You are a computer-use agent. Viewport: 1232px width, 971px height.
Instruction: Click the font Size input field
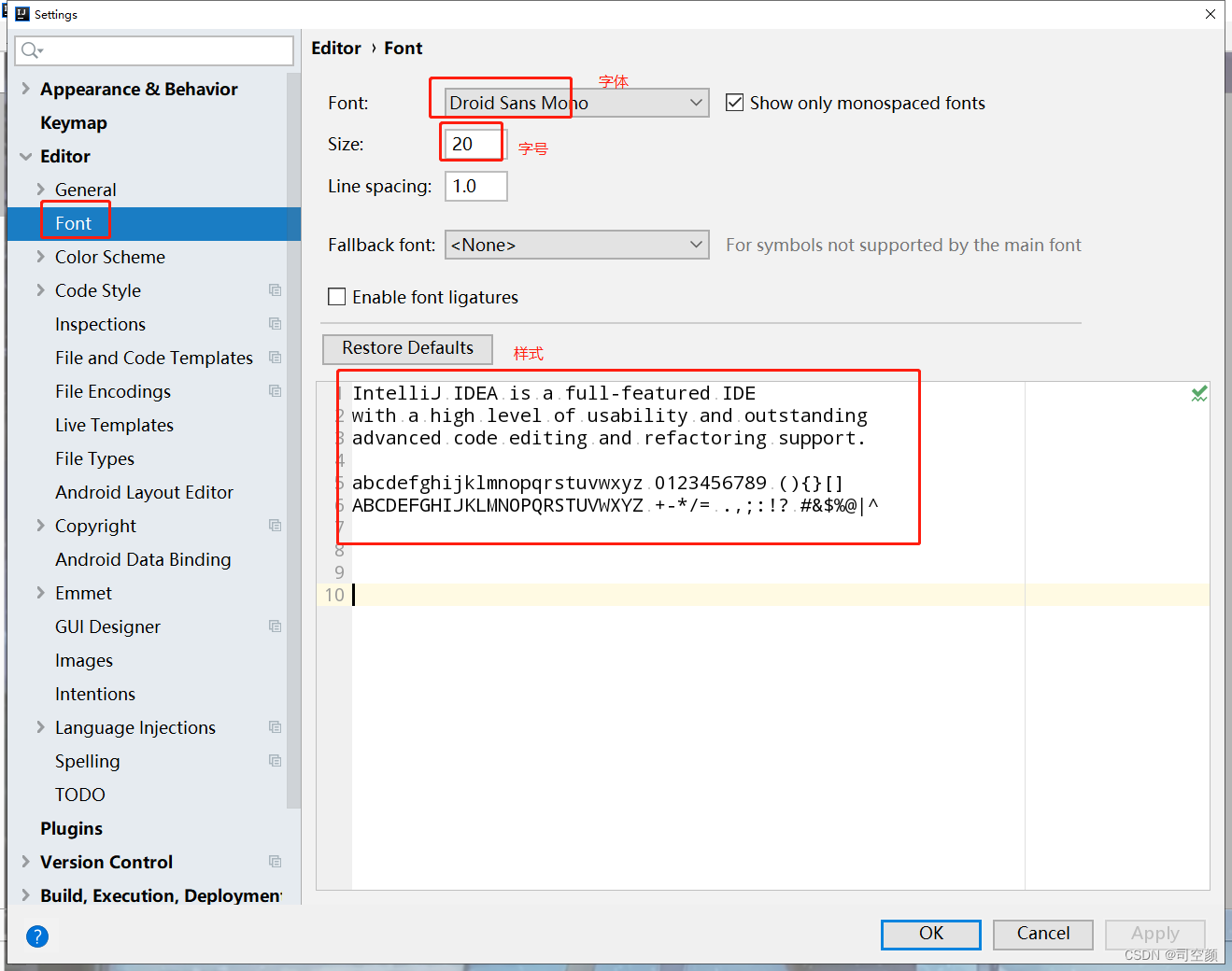click(476, 144)
